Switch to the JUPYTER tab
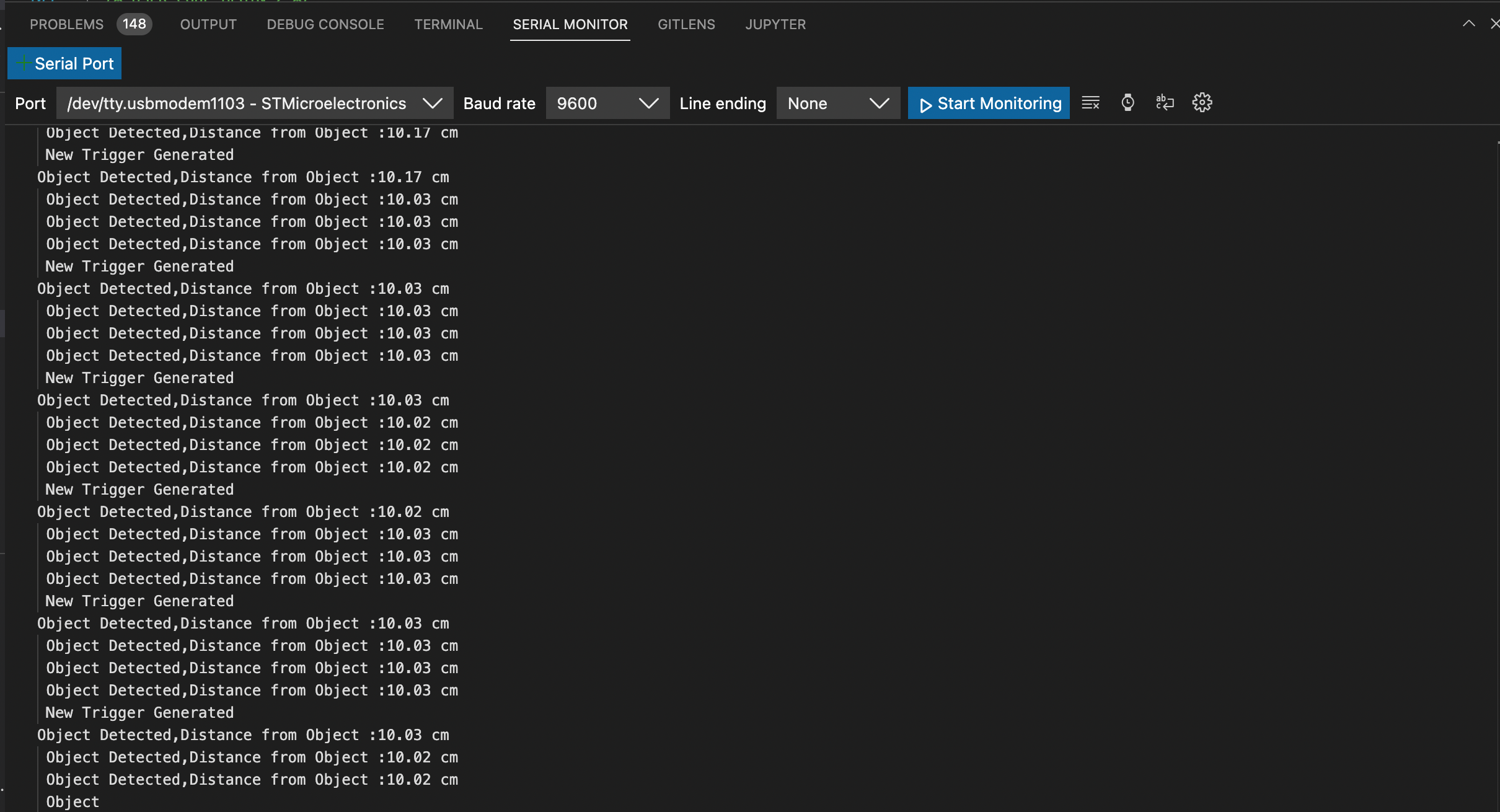 tap(775, 24)
